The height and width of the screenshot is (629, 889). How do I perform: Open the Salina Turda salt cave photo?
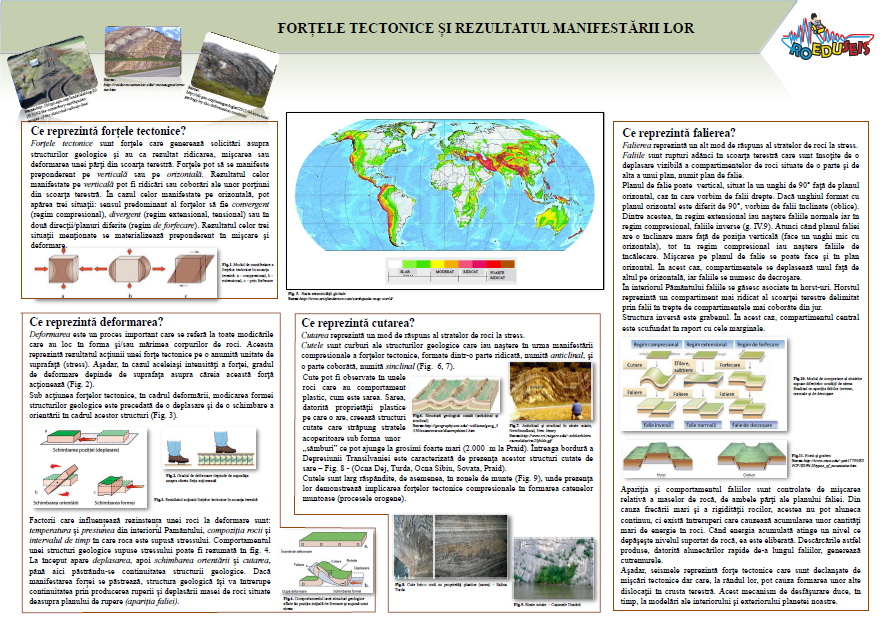(450, 547)
